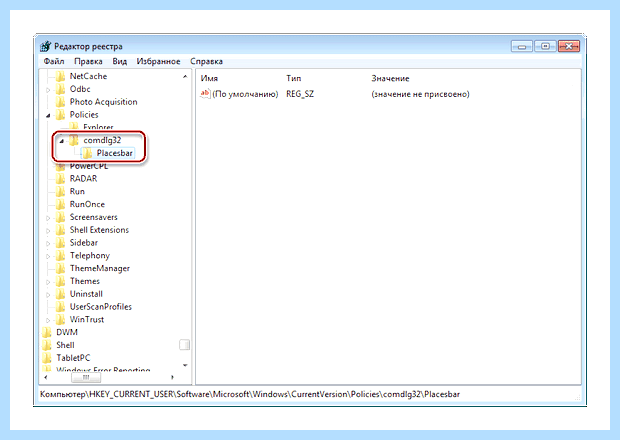
Task: Click the RADAR folder icon
Action: [x=60, y=179]
